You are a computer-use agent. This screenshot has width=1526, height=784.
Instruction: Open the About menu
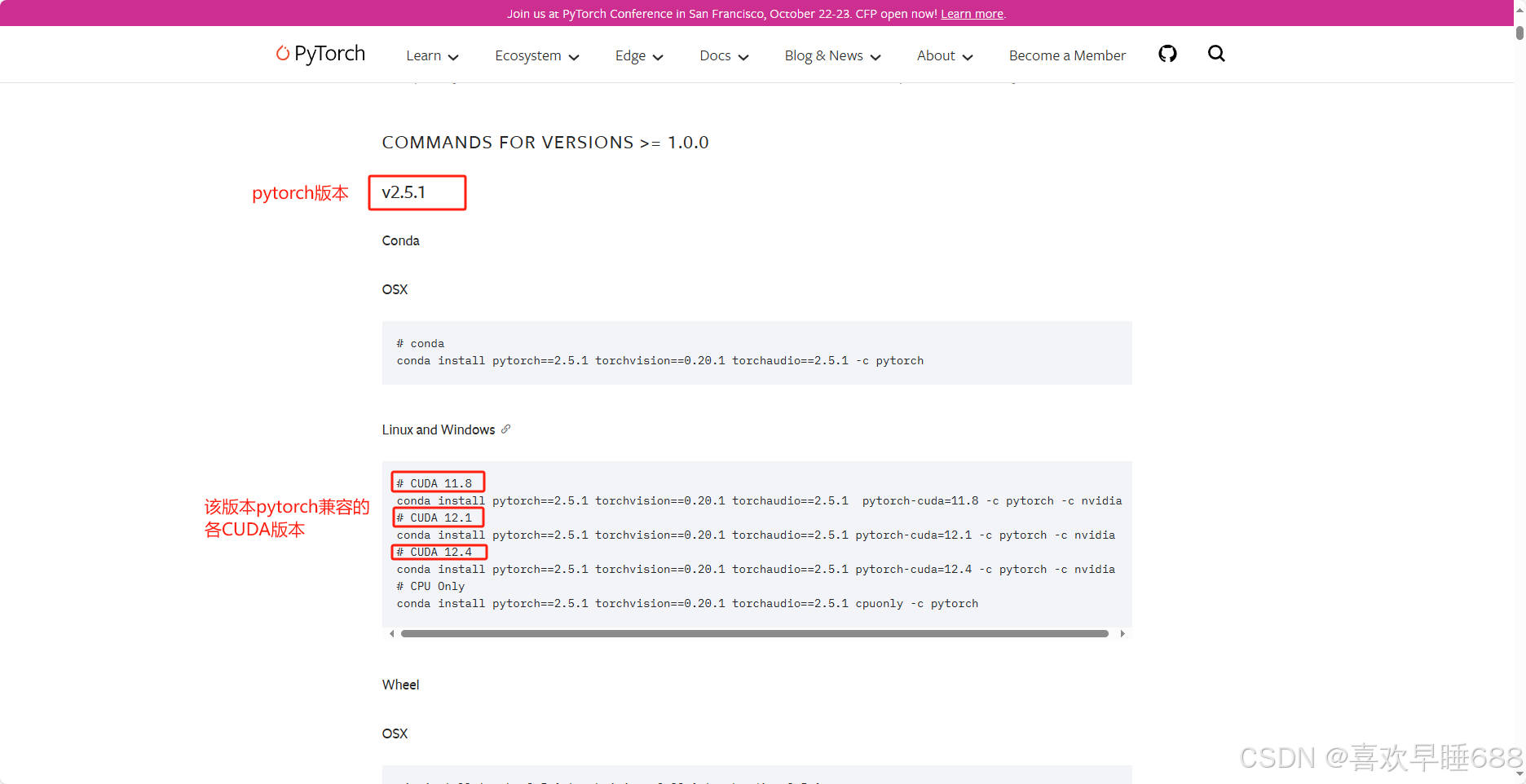pos(935,55)
